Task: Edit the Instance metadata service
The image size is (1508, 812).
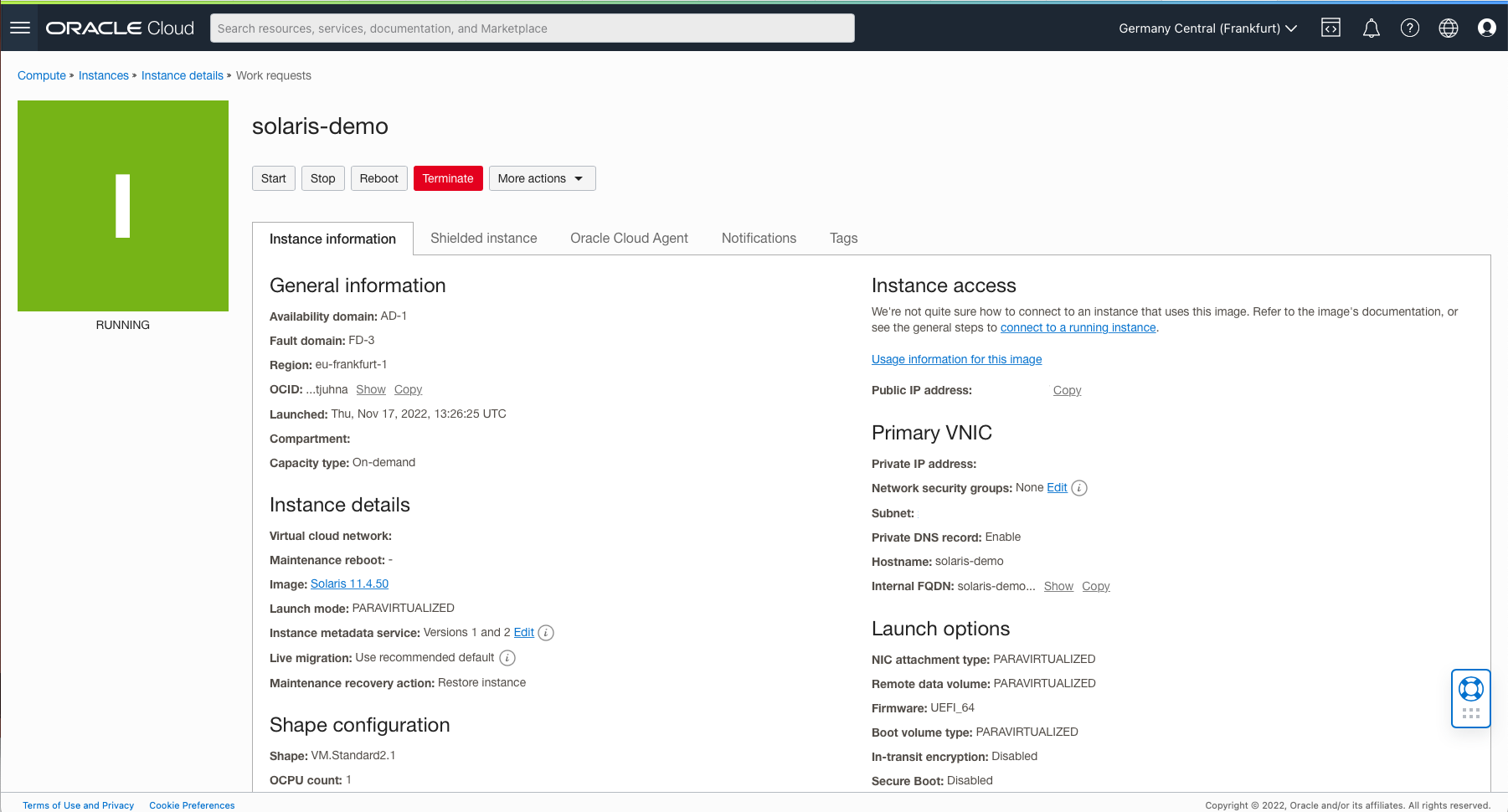Action: pos(524,632)
